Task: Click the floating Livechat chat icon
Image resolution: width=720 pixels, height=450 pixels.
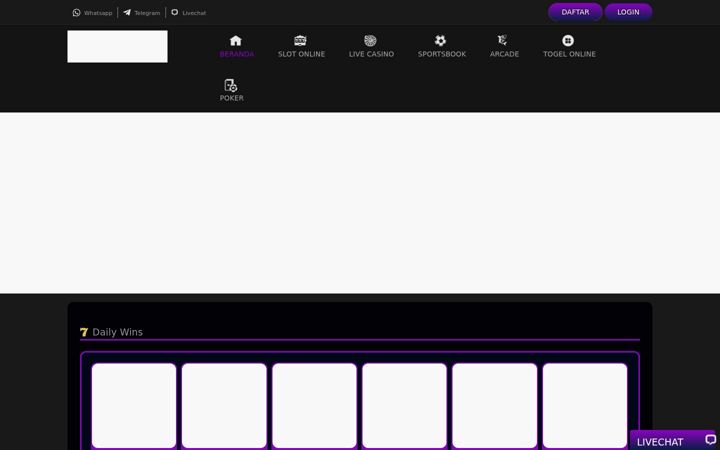Action: (710, 439)
